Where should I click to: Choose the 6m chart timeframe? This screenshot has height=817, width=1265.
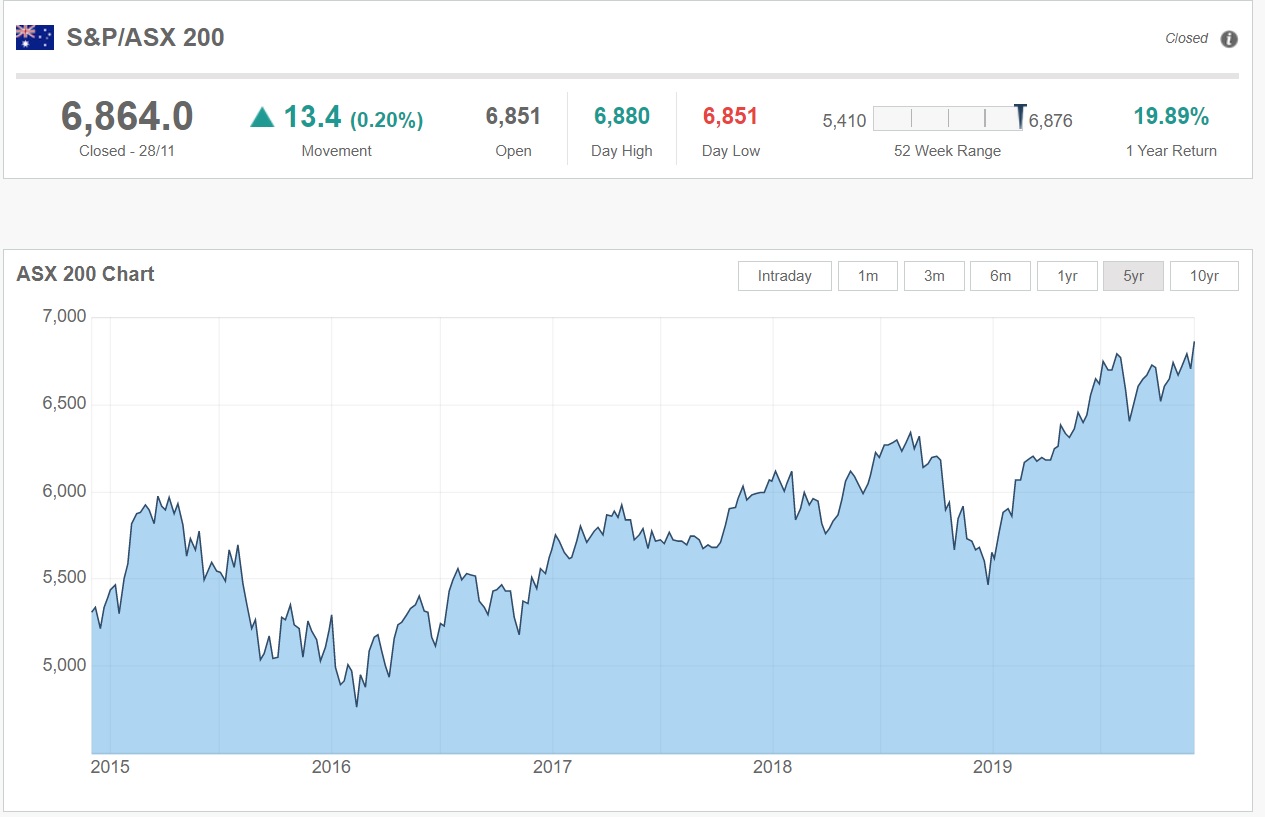pos(1000,276)
